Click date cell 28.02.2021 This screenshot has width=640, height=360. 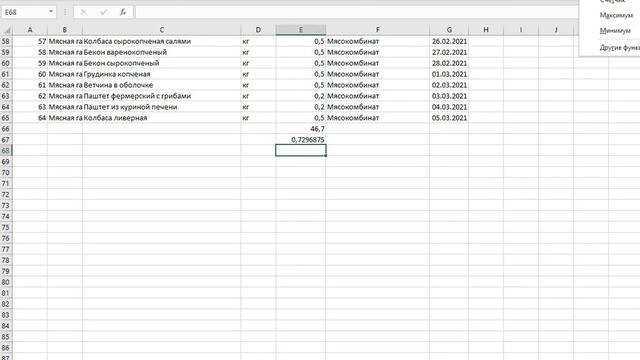[449, 63]
